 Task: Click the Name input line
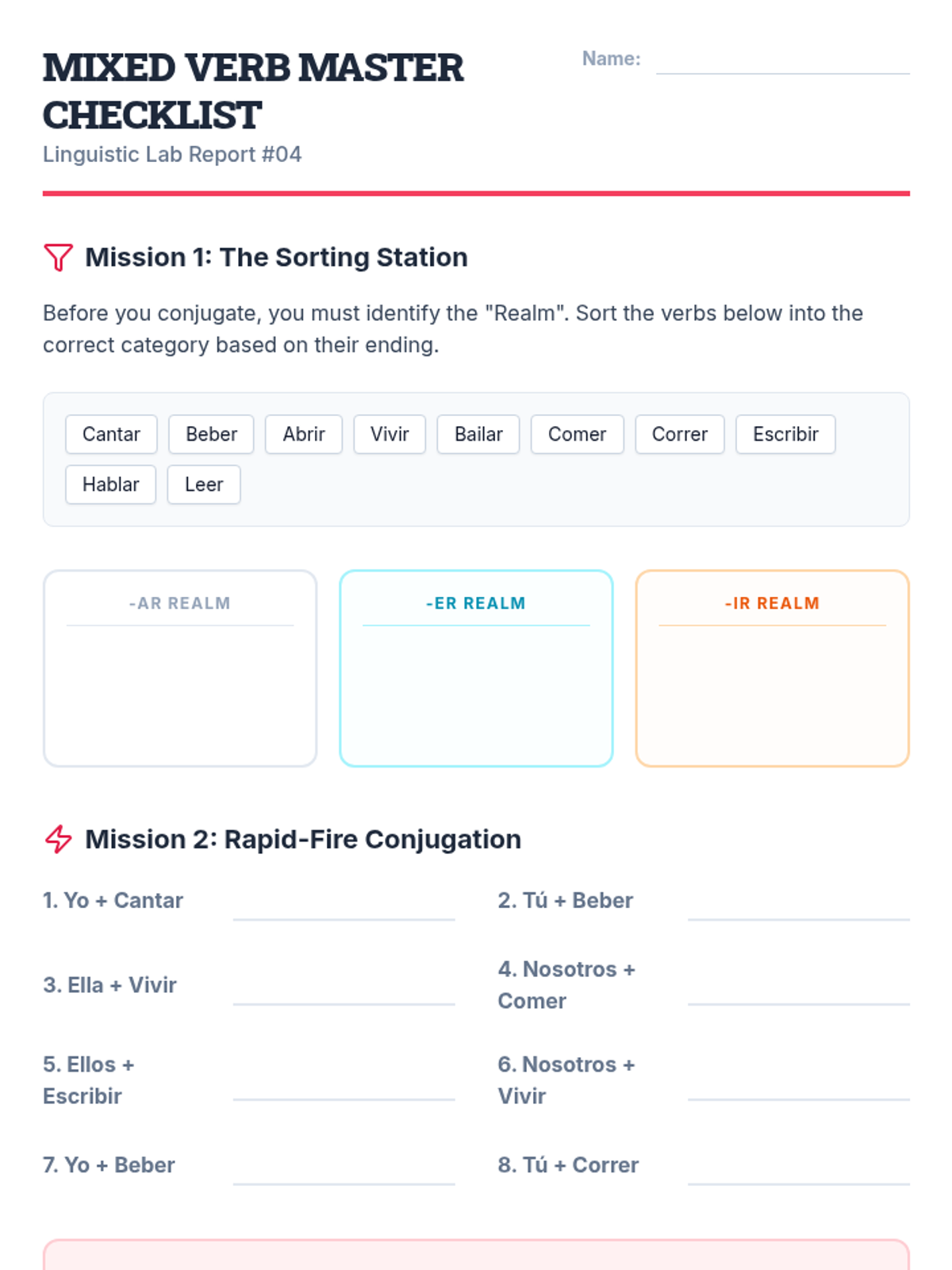click(783, 60)
